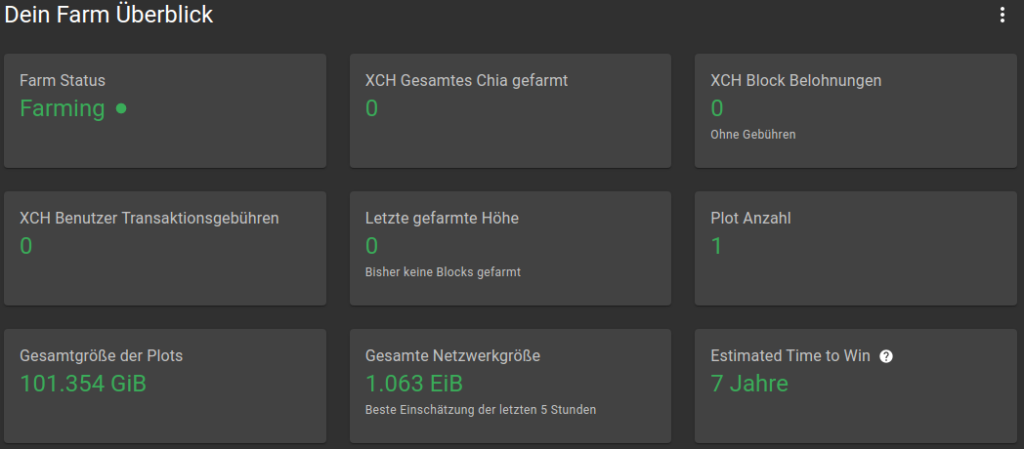Click the plot count value 1

717,246
